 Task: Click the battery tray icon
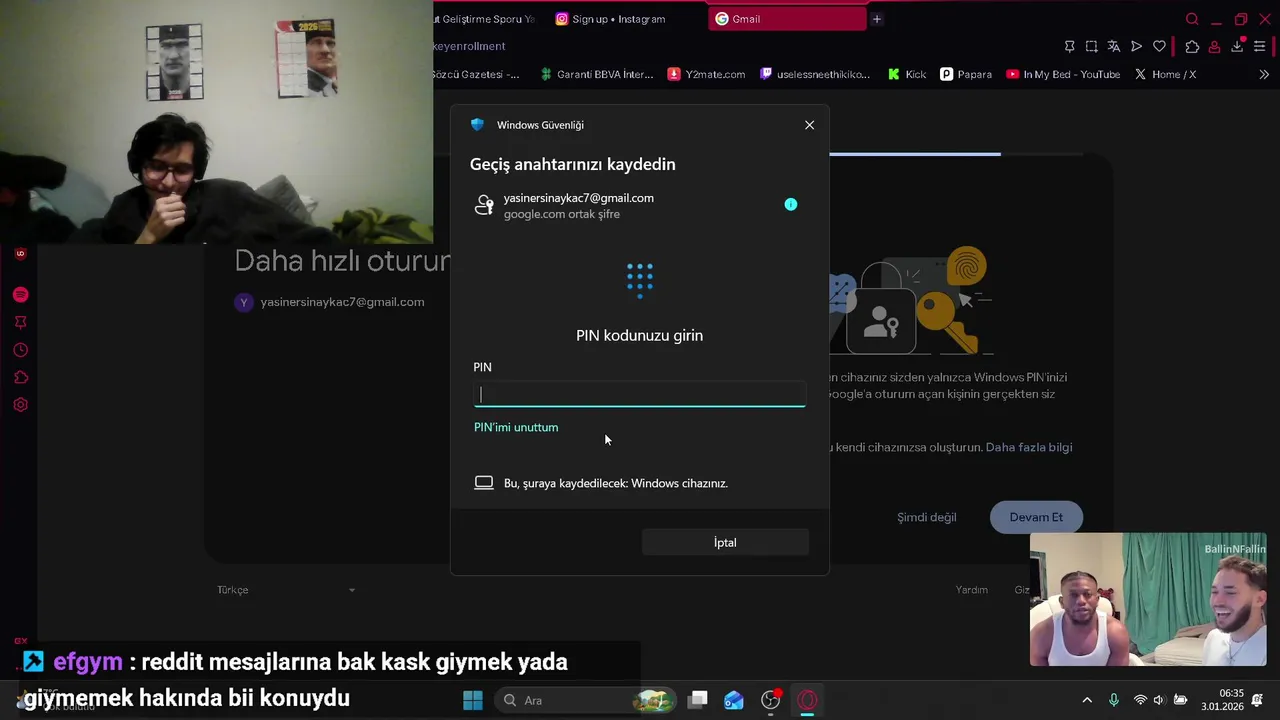(1180, 700)
